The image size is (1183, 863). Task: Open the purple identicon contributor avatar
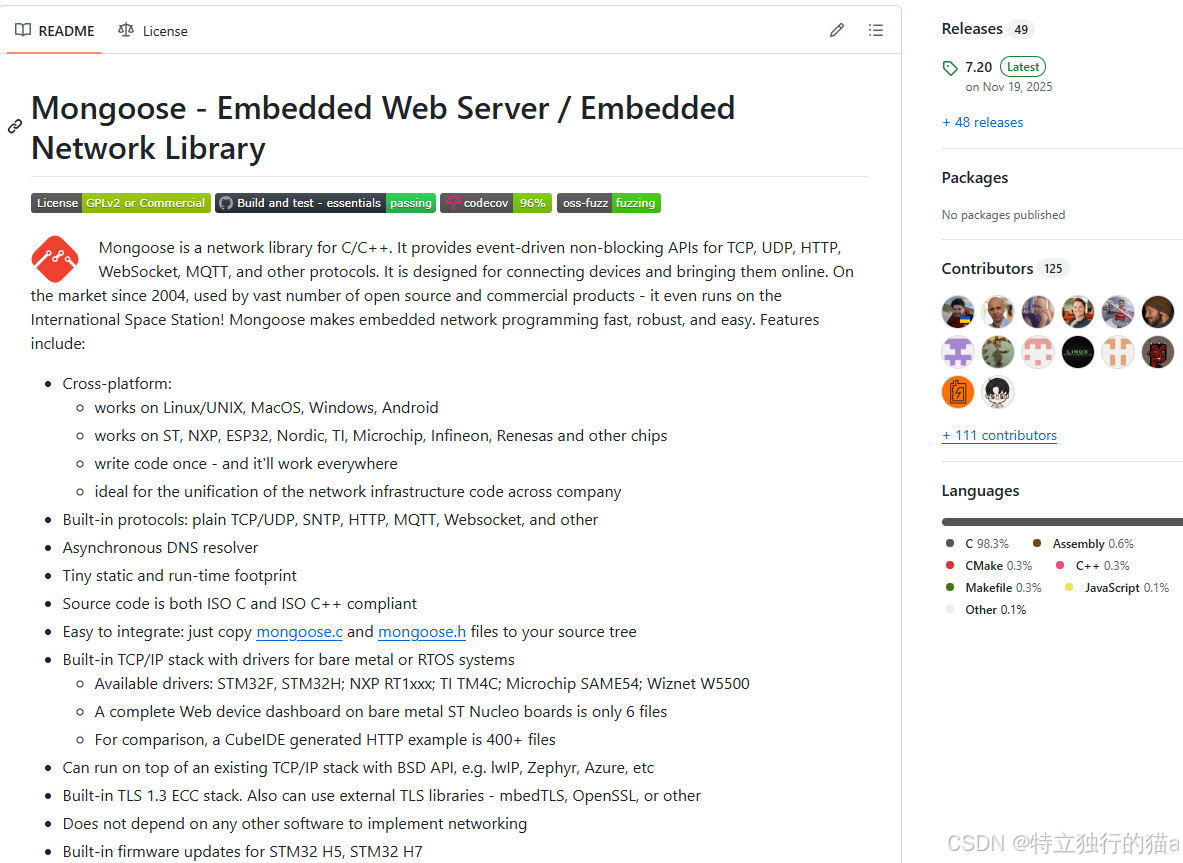click(958, 352)
